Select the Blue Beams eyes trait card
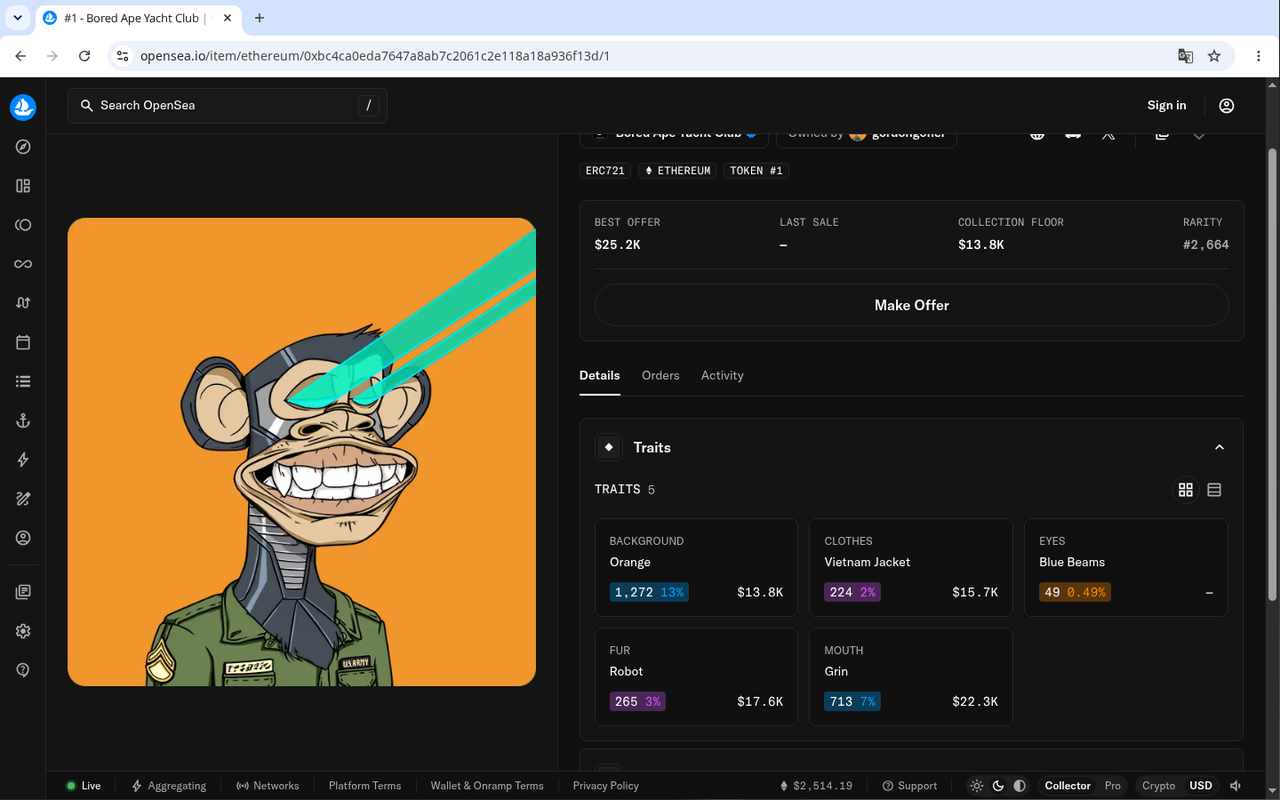This screenshot has height=800, width=1280. [1126, 567]
